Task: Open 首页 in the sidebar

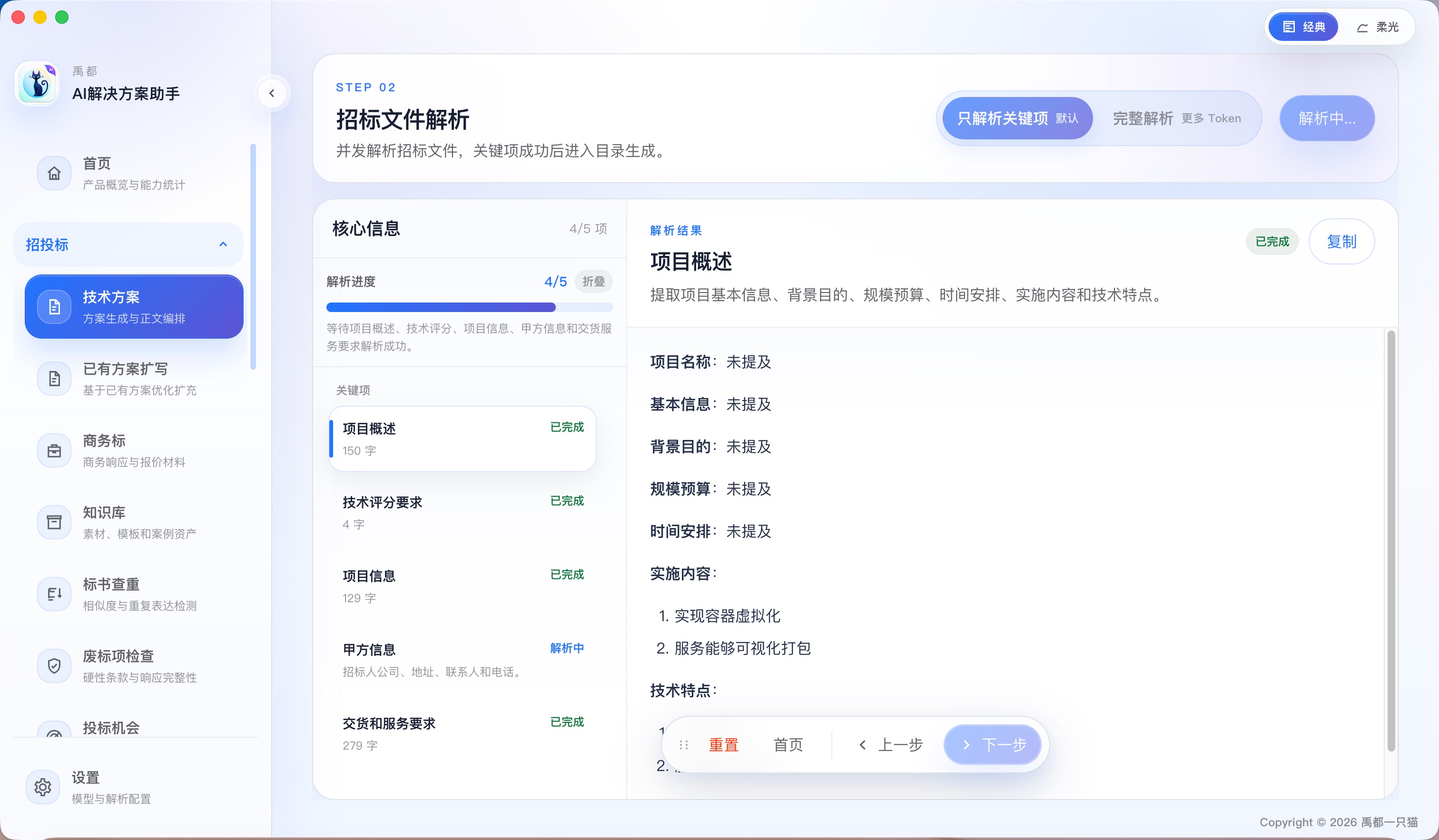Action: (x=134, y=174)
